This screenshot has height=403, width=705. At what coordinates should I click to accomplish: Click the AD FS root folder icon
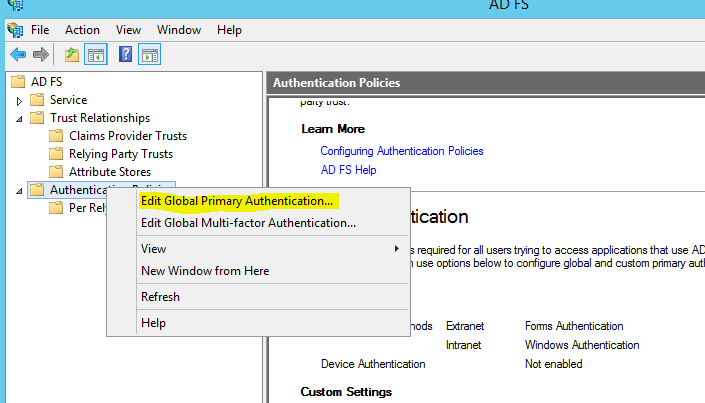point(18,82)
